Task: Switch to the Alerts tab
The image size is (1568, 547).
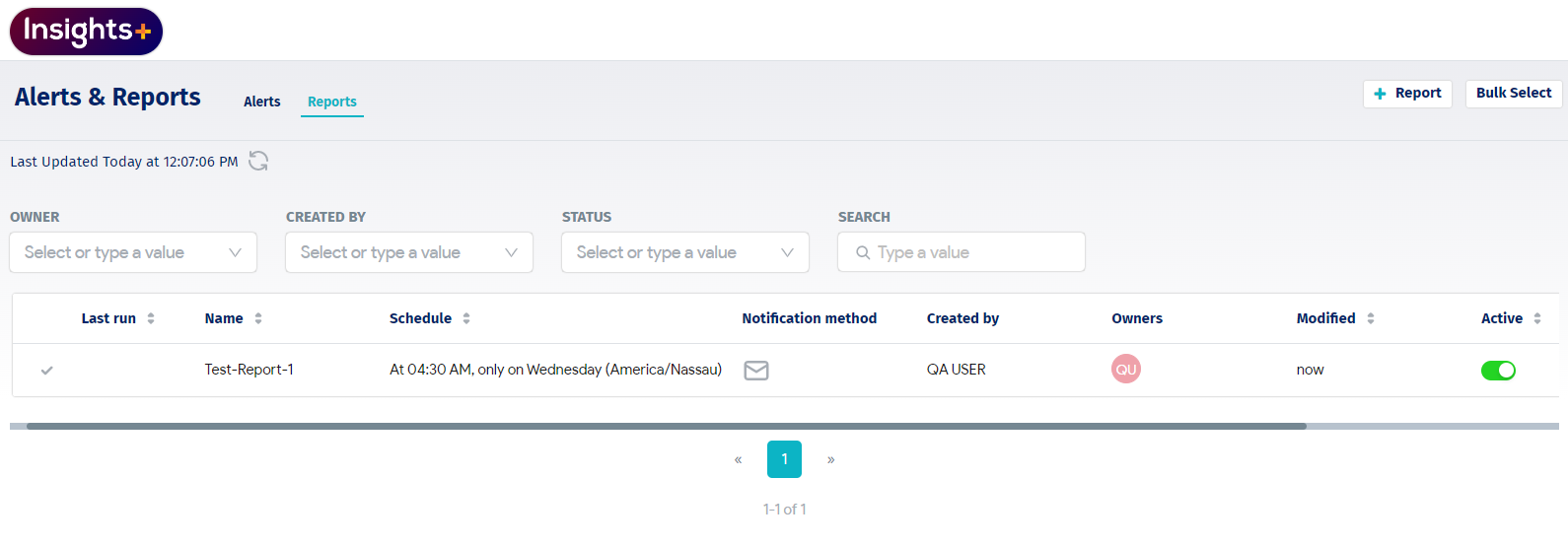Action: pyautogui.click(x=262, y=102)
